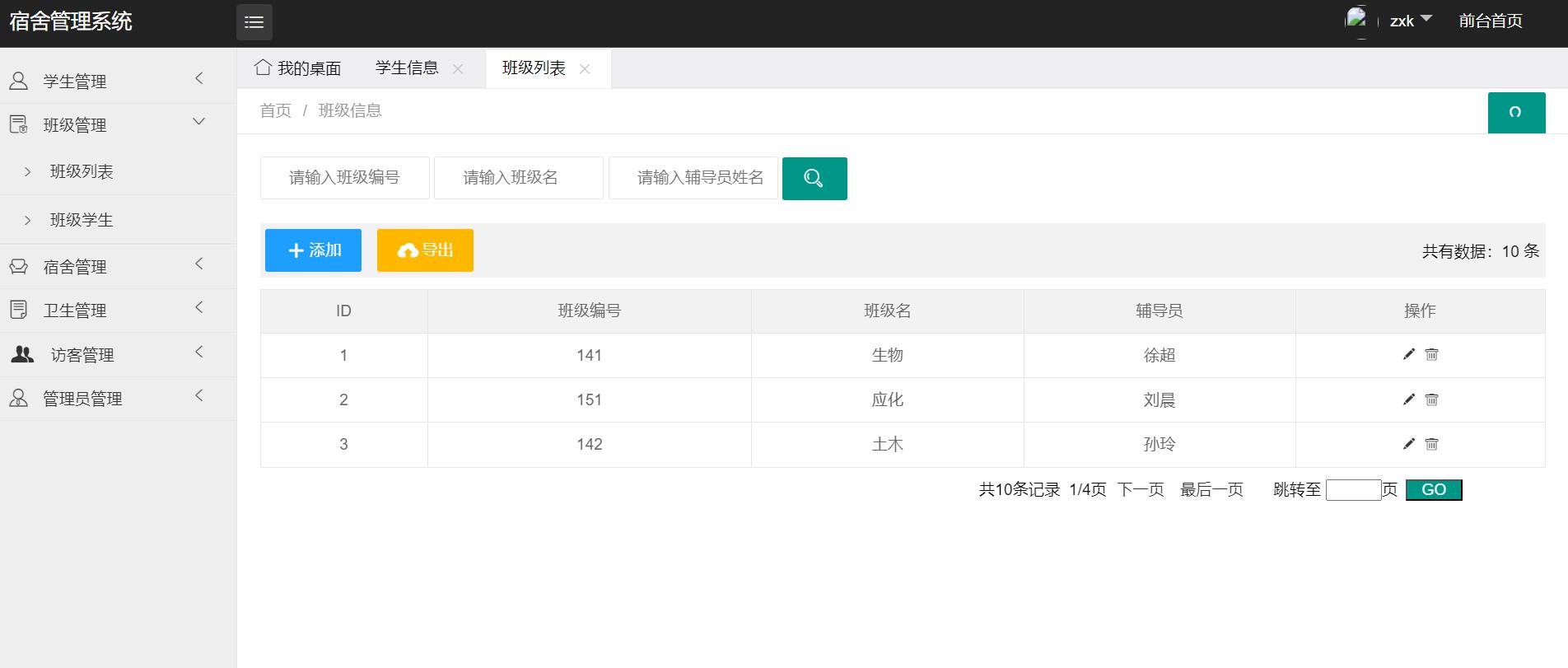Viewport: 1568px width, 668px height.
Task: Click the class number cell 142
Action: point(590,444)
